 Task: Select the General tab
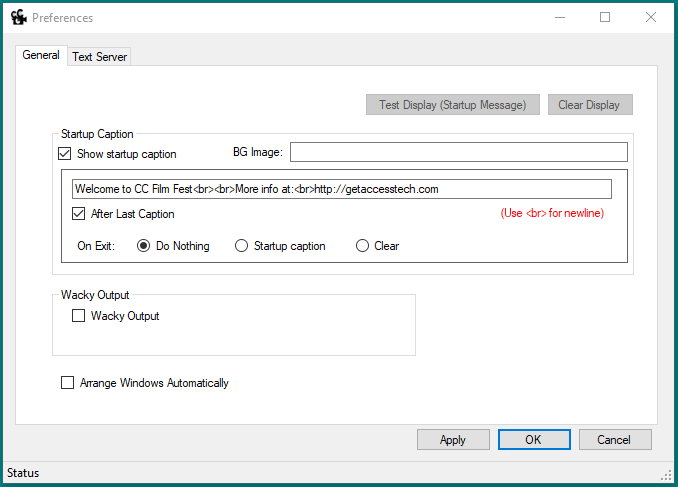coord(41,55)
